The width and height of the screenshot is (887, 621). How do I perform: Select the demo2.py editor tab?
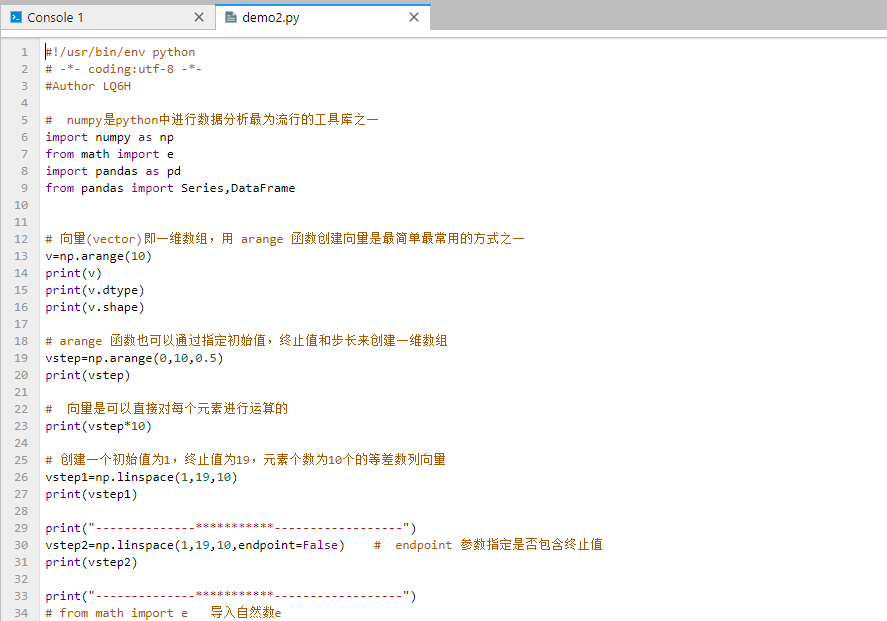[322, 18]
